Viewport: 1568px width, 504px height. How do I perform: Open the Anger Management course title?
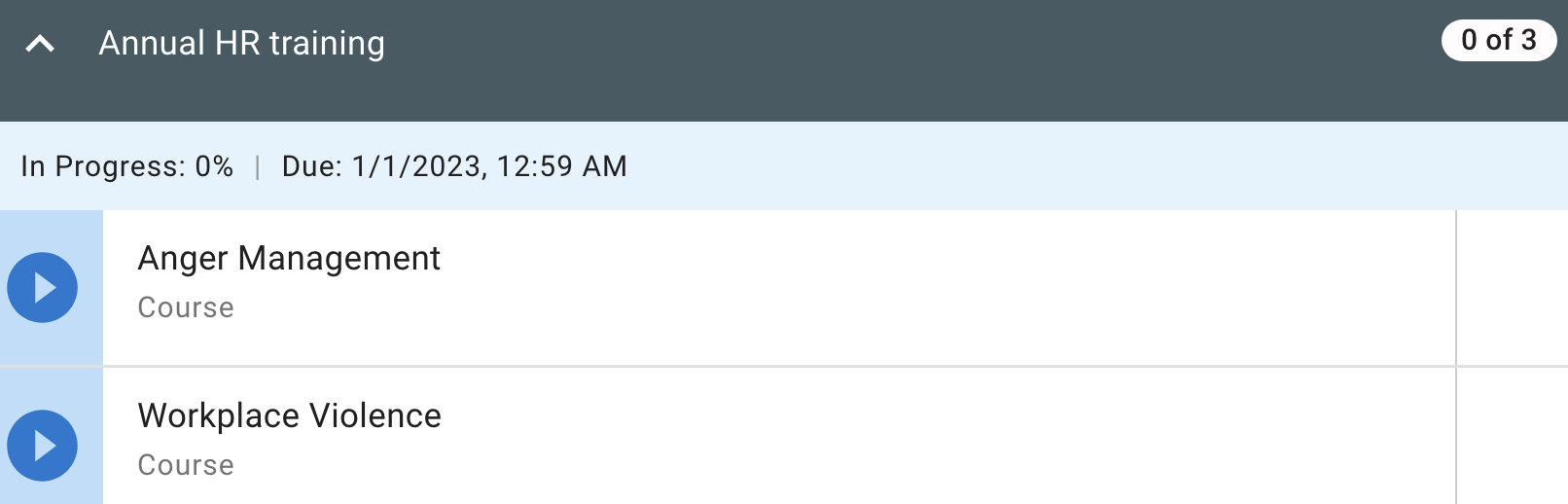[289, 259]
